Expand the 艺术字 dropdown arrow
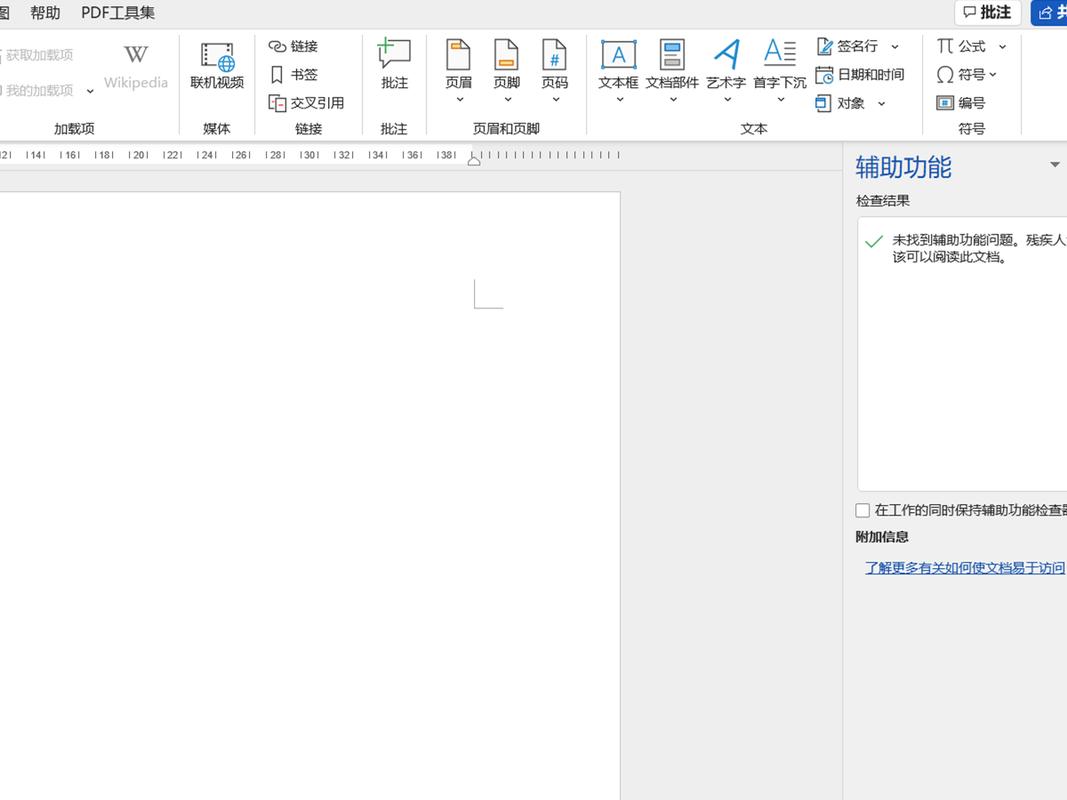Image resolution: width=1067 pixels, height=800 pixels. (x=727, y=99)
